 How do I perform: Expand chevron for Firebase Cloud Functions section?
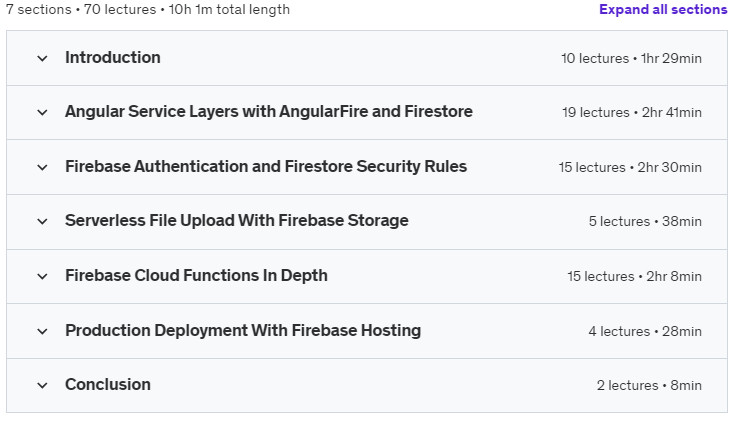point(42,276)
